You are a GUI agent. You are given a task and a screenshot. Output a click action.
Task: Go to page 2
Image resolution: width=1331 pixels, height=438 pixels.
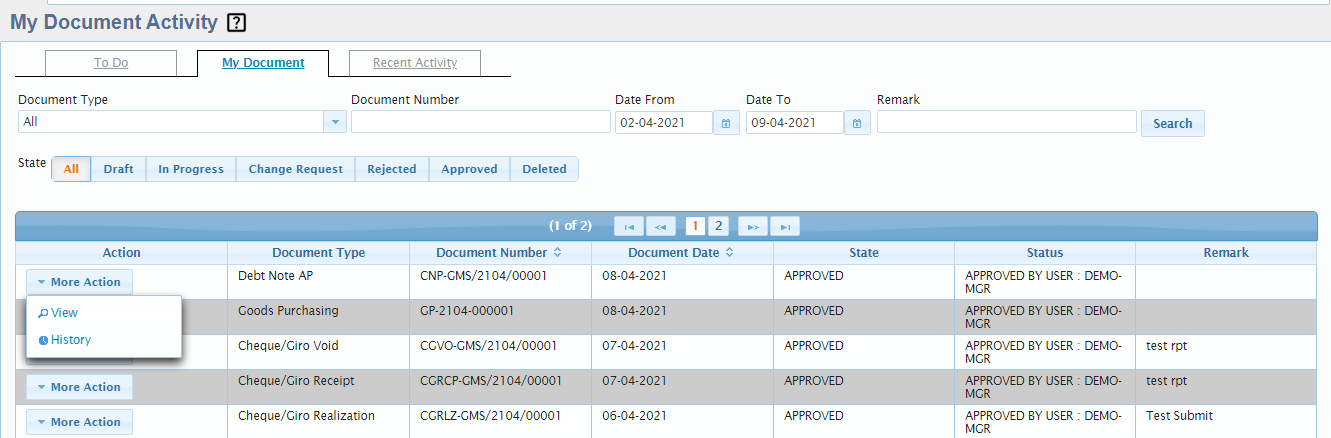click(x=718, y=227)
